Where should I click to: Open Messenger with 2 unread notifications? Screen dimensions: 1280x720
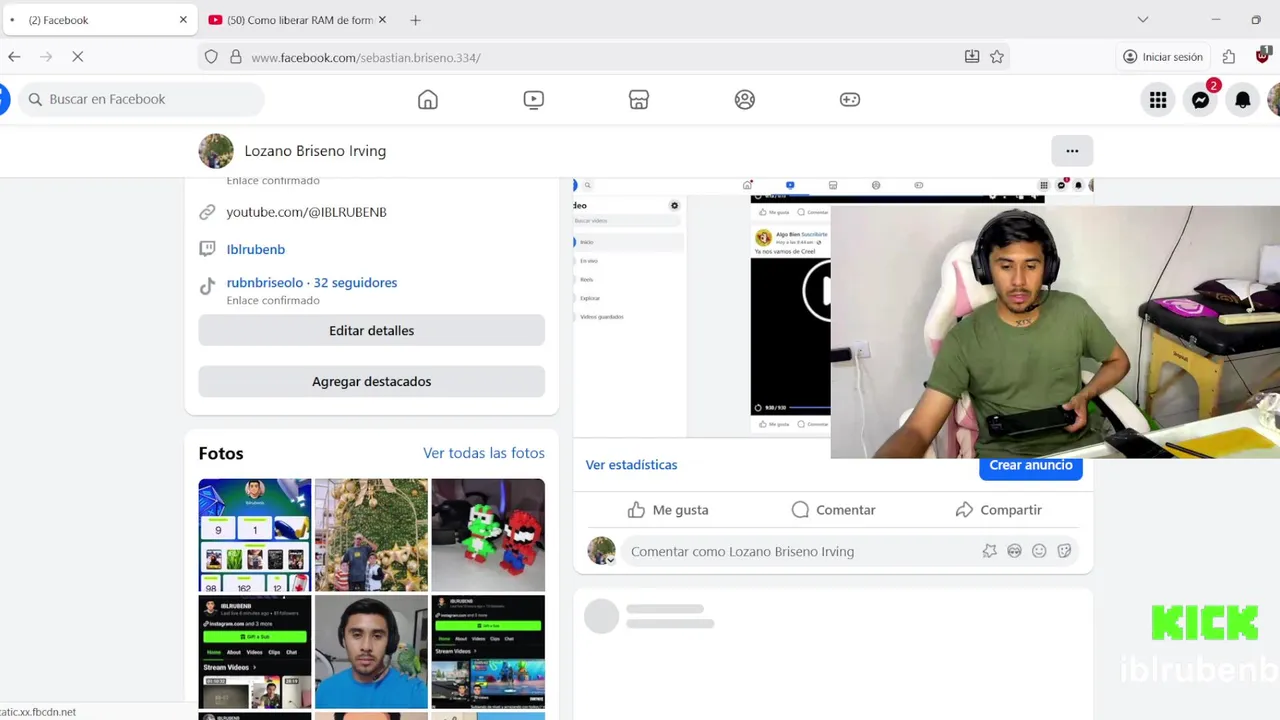(x=1201, y=99)
